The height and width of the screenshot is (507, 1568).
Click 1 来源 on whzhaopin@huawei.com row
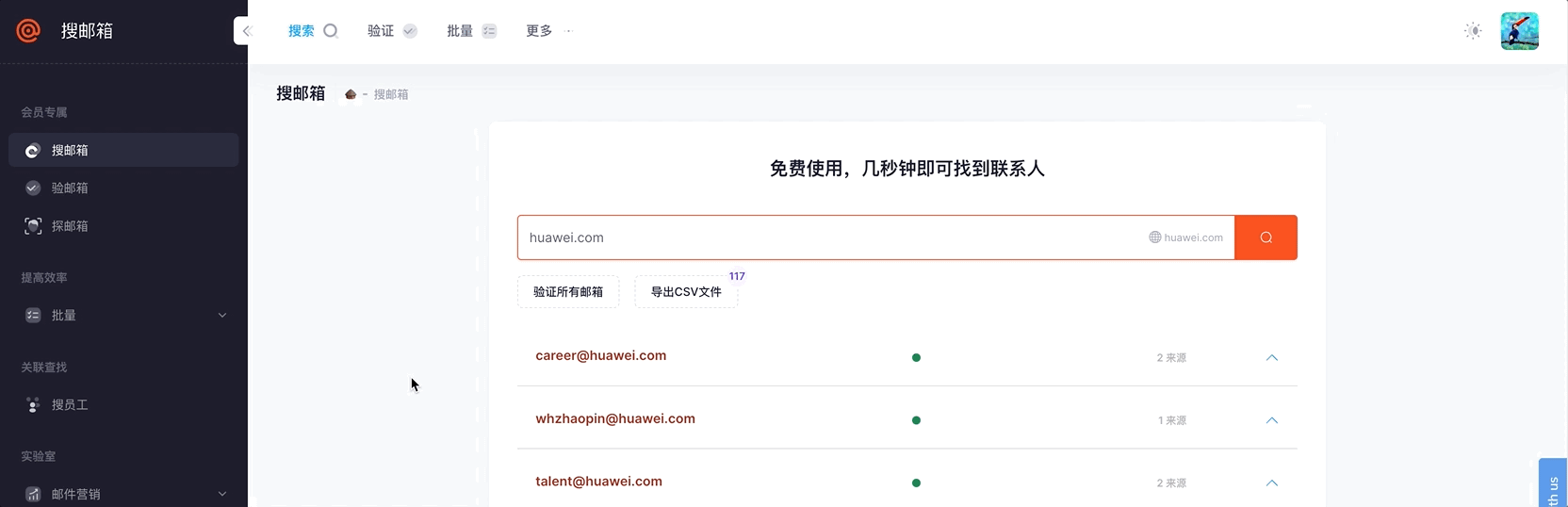coord(1172,420)
